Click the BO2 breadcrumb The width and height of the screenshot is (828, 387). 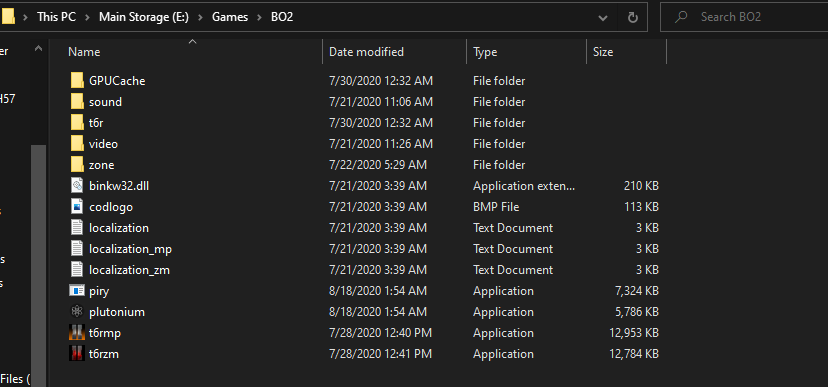(281, 17)
